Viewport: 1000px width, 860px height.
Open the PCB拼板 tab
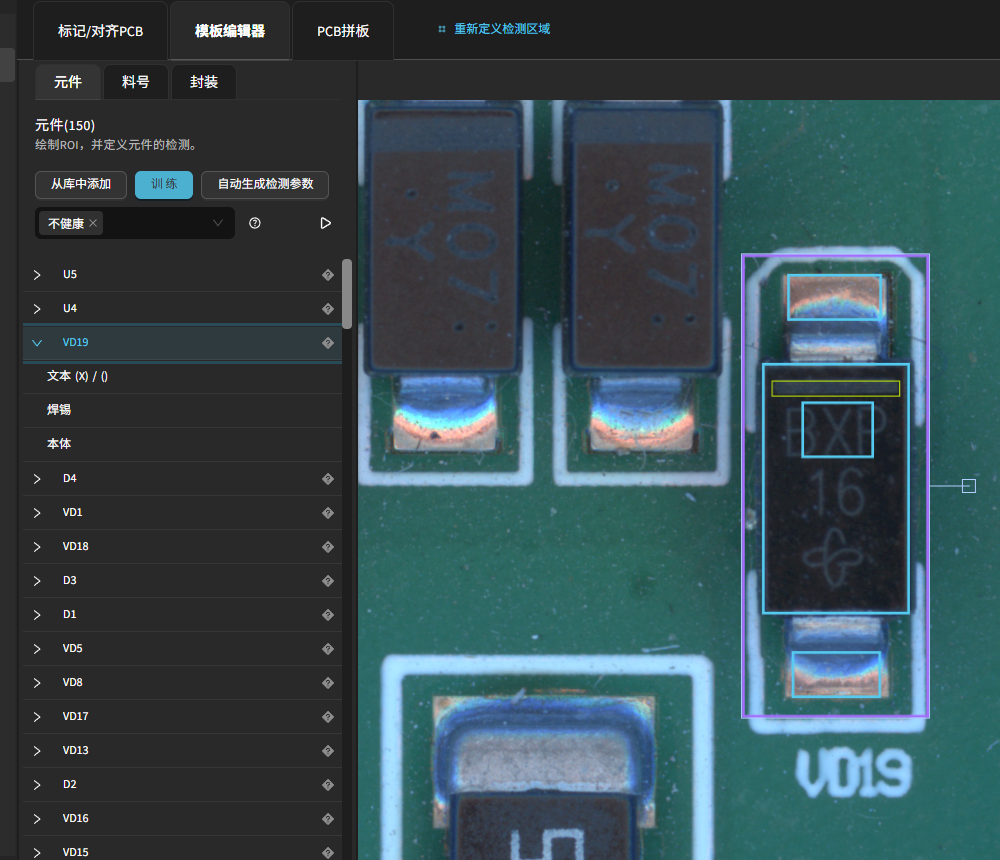(343, 31)
